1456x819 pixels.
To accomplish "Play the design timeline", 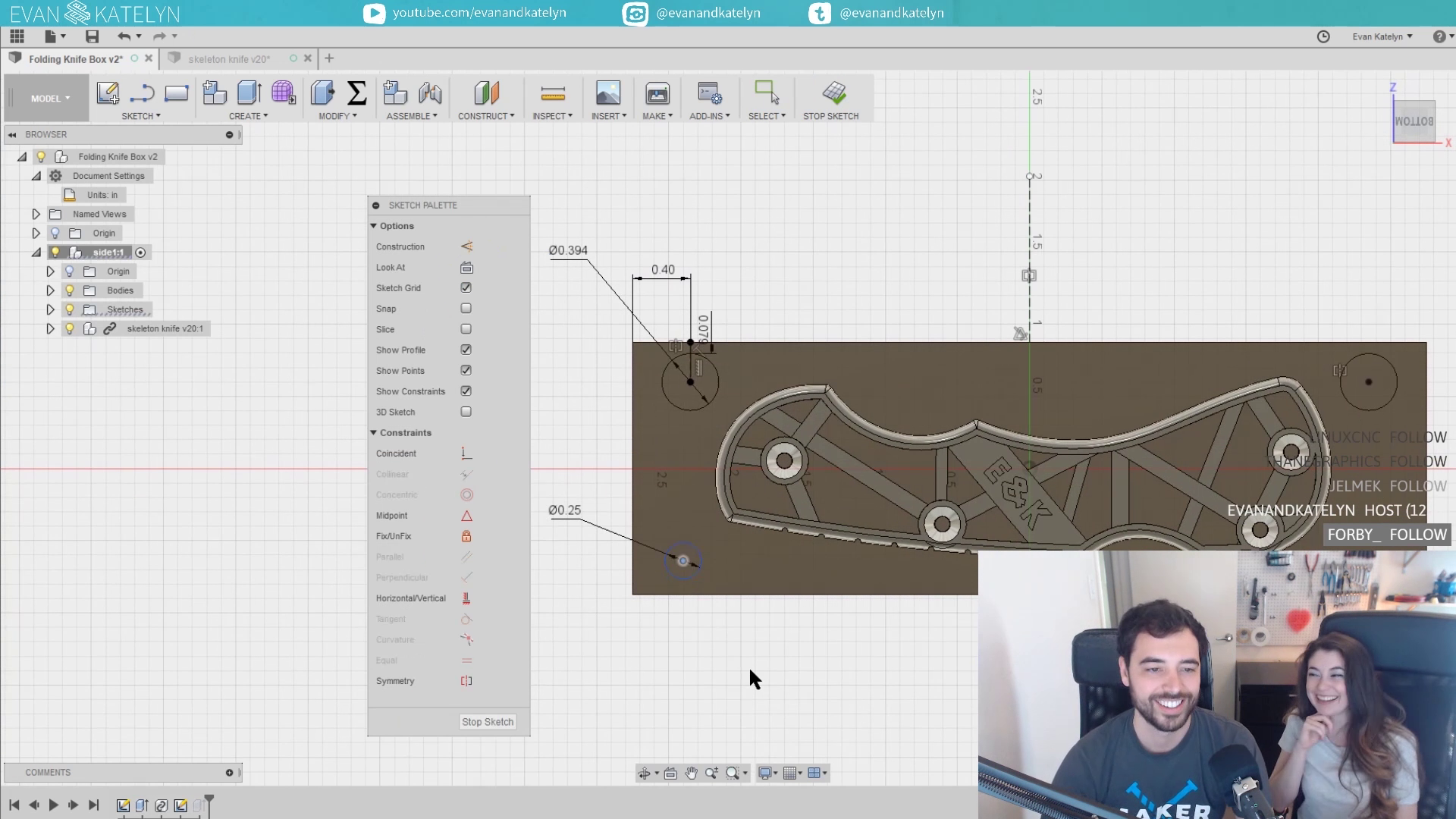I will click(53, 805).
